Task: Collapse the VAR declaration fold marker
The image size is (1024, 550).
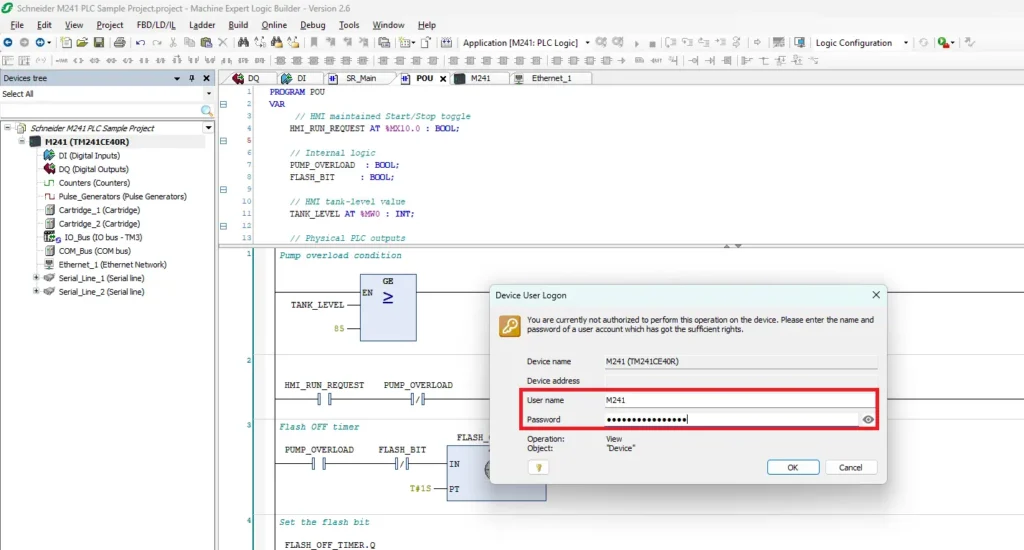Action: (223, 104)
